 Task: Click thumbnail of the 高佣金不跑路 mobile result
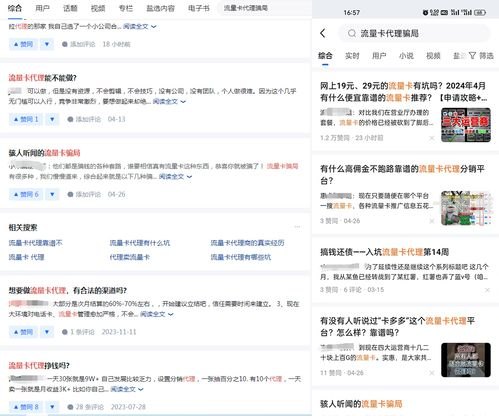click(466, 208)
